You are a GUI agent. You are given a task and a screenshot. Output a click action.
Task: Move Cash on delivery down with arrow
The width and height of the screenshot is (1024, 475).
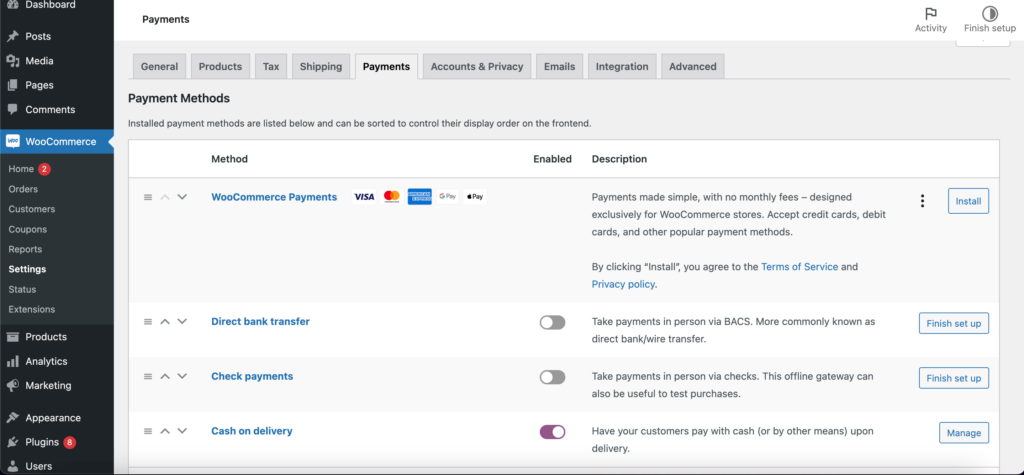tap(182, 431)
